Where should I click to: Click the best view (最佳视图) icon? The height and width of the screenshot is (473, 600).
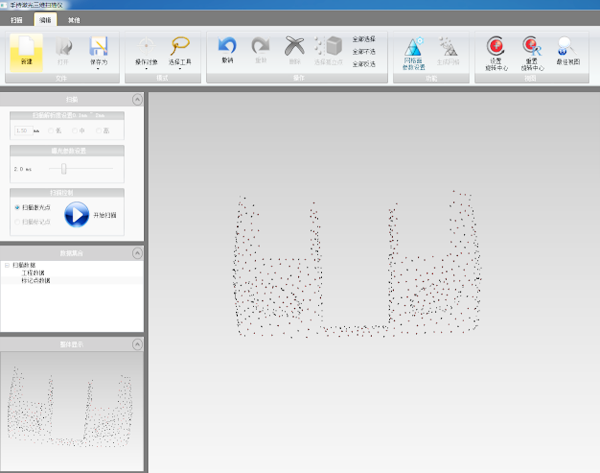(x=565, y=45)
